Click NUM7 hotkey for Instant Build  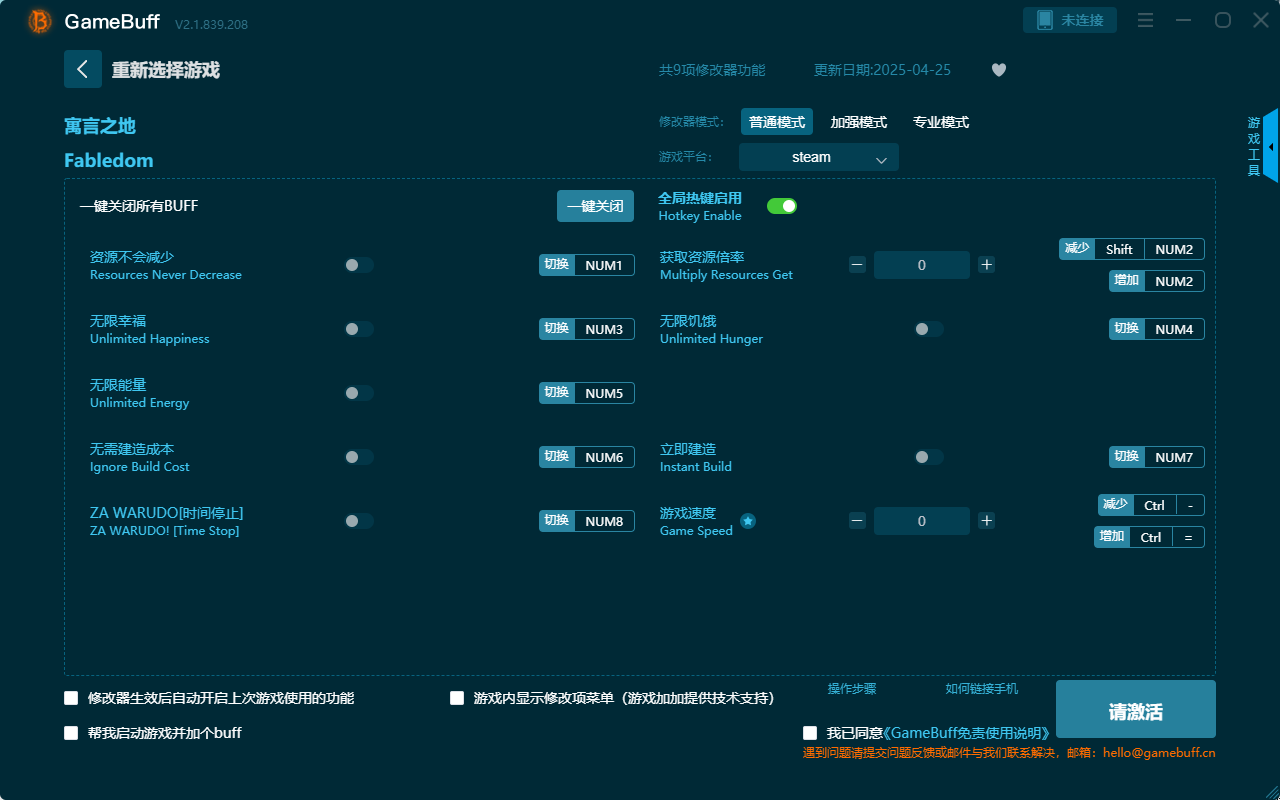1157,457
